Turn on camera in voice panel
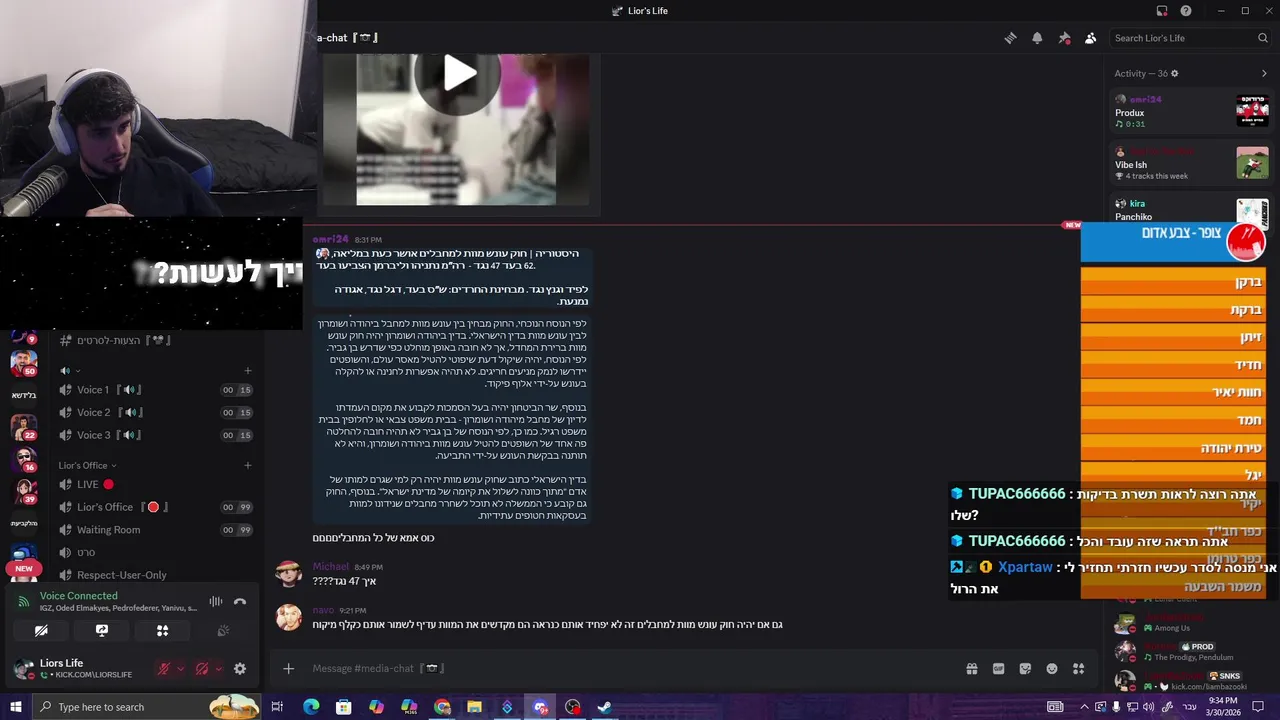 point(41,630)
